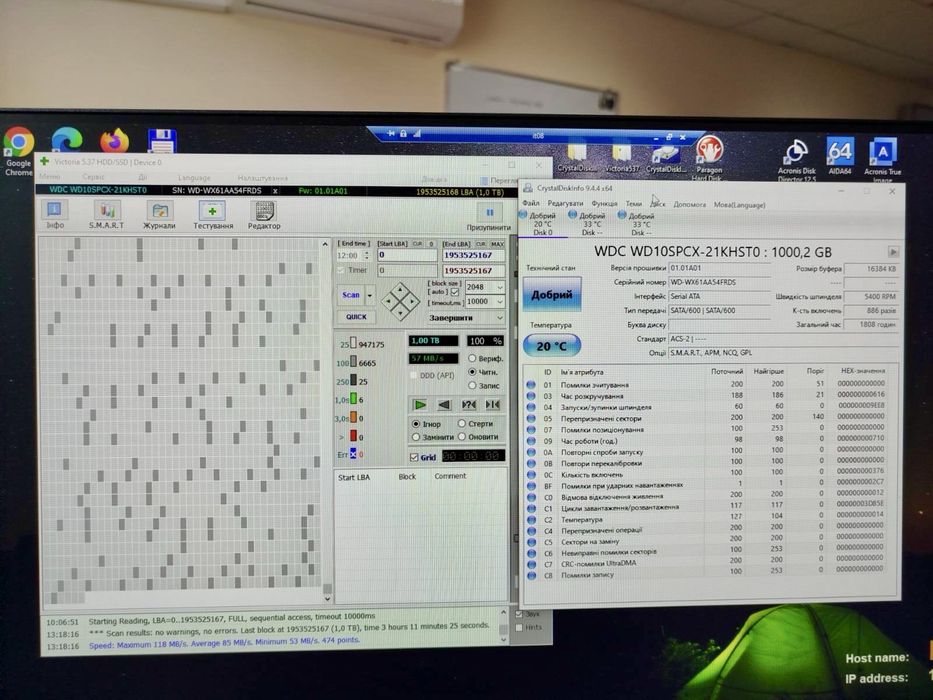Open the block size 2048 dropdown

[500, 287]
